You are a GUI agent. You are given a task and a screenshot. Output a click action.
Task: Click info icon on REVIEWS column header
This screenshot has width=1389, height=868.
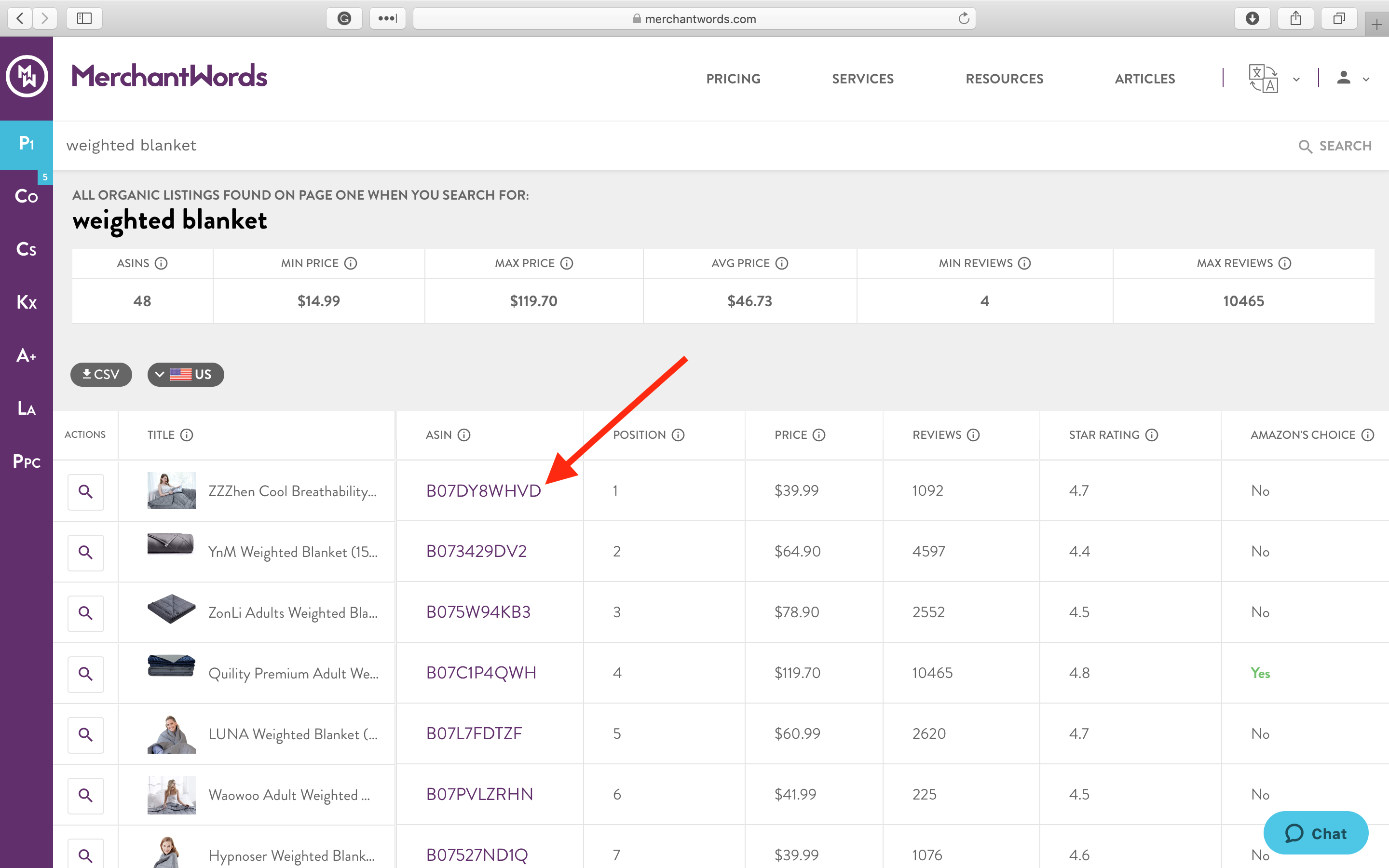[x=973, y=435]
